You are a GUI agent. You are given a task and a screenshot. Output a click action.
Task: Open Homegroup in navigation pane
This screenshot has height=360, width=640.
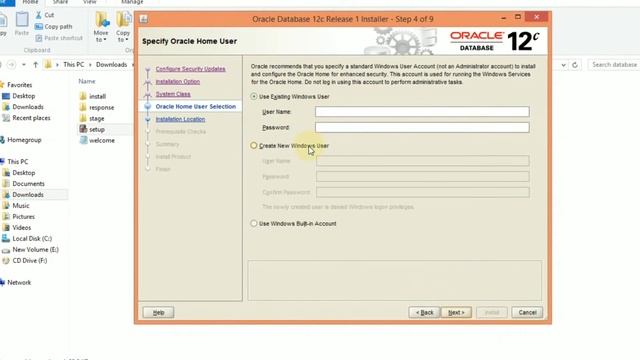24,140
